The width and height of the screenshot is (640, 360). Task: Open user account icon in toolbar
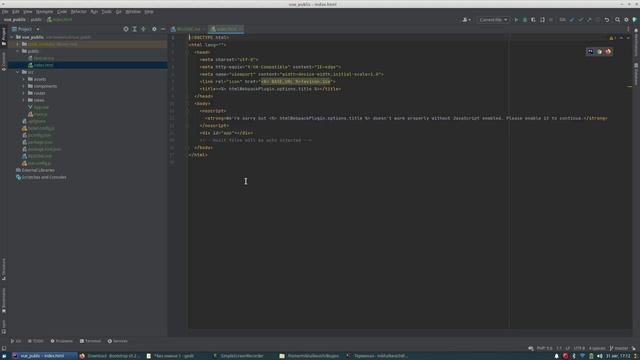coord(466,20)
